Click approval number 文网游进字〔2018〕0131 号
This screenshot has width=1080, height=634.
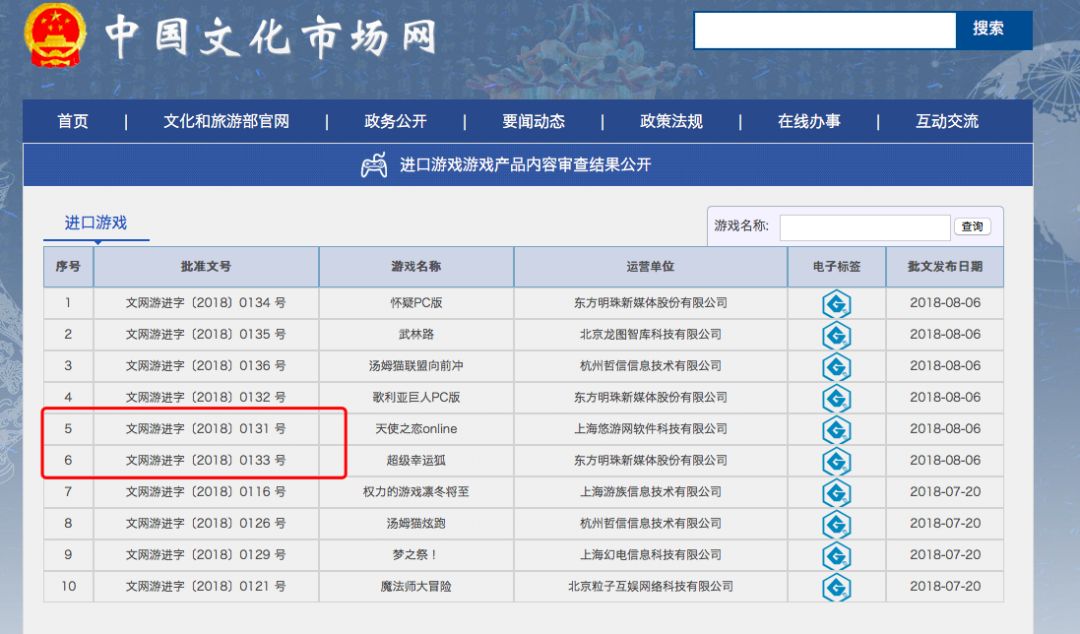click(205, 429)
